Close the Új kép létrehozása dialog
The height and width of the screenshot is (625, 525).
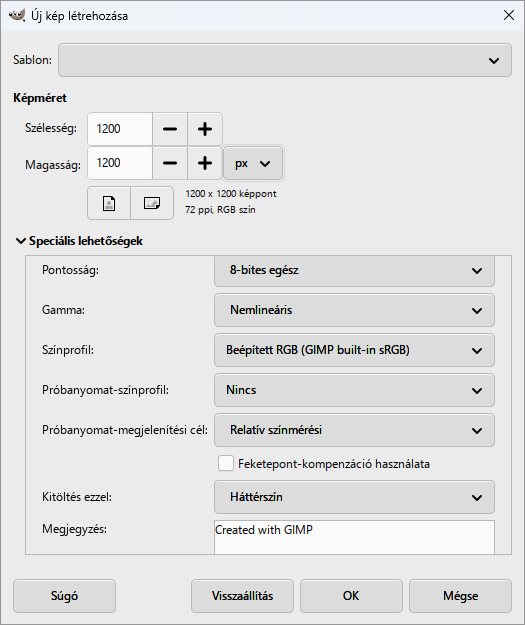[509, 16]
